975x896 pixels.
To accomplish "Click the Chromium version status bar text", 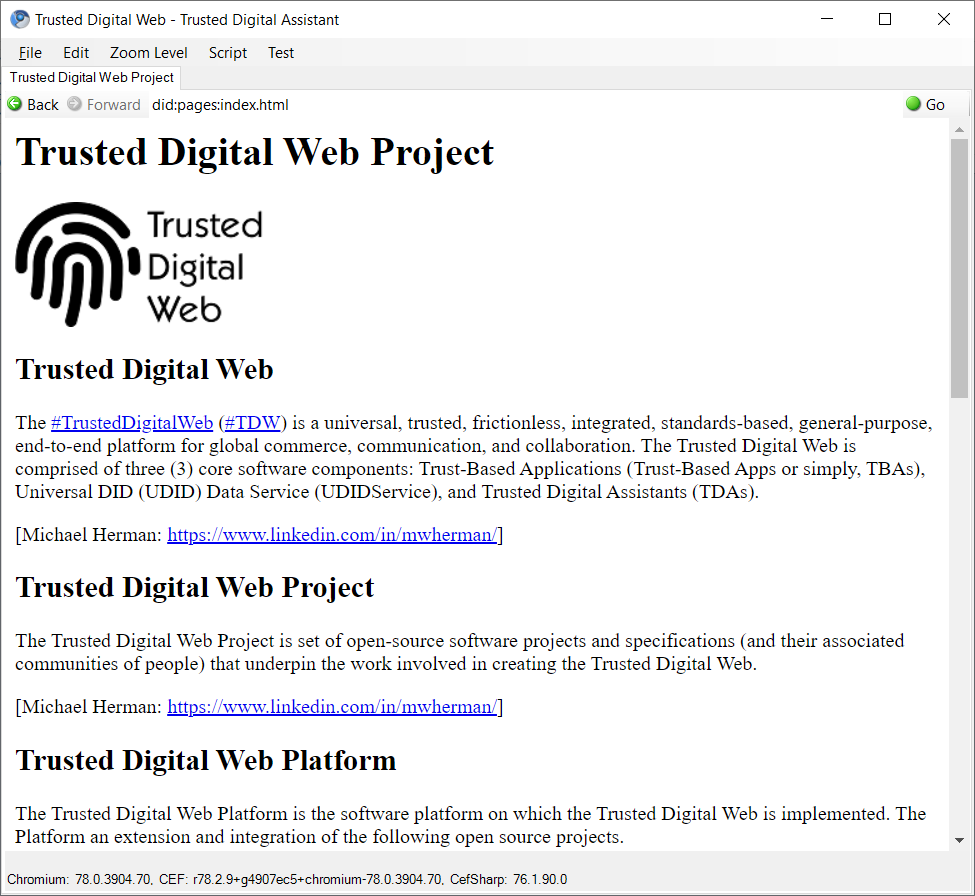I will (x=80, y=879).
